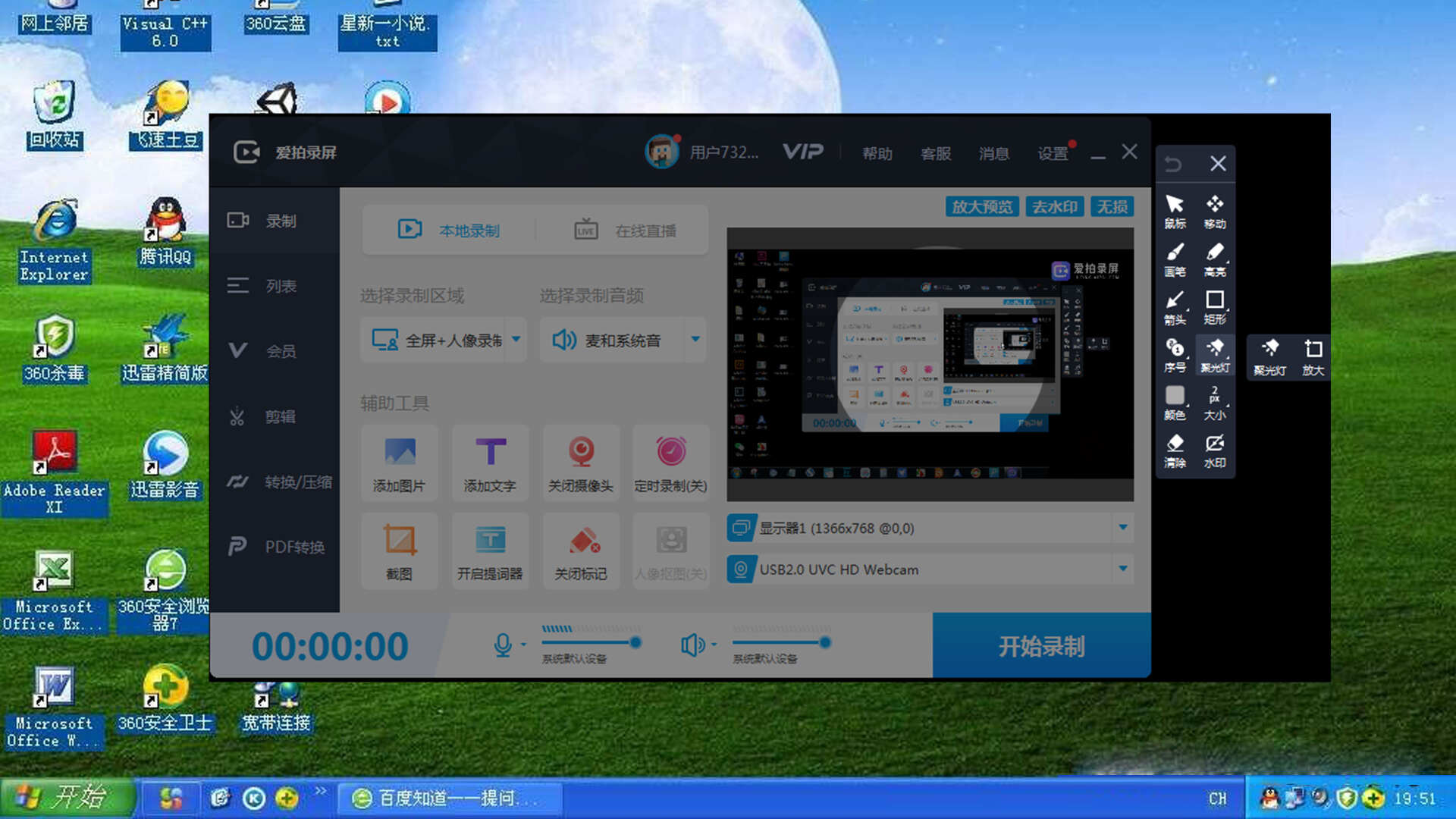
Task: Click the 截图 screenshot tool
Action: 400,551
